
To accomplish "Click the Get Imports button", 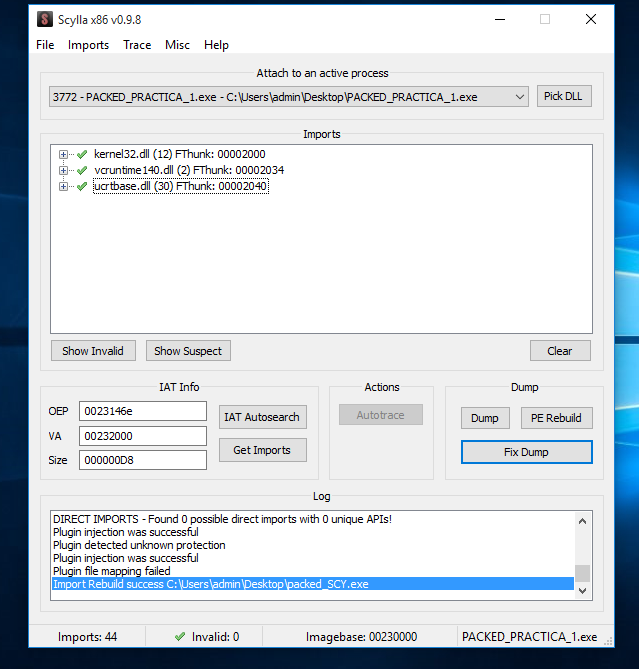I will point(262,450).
